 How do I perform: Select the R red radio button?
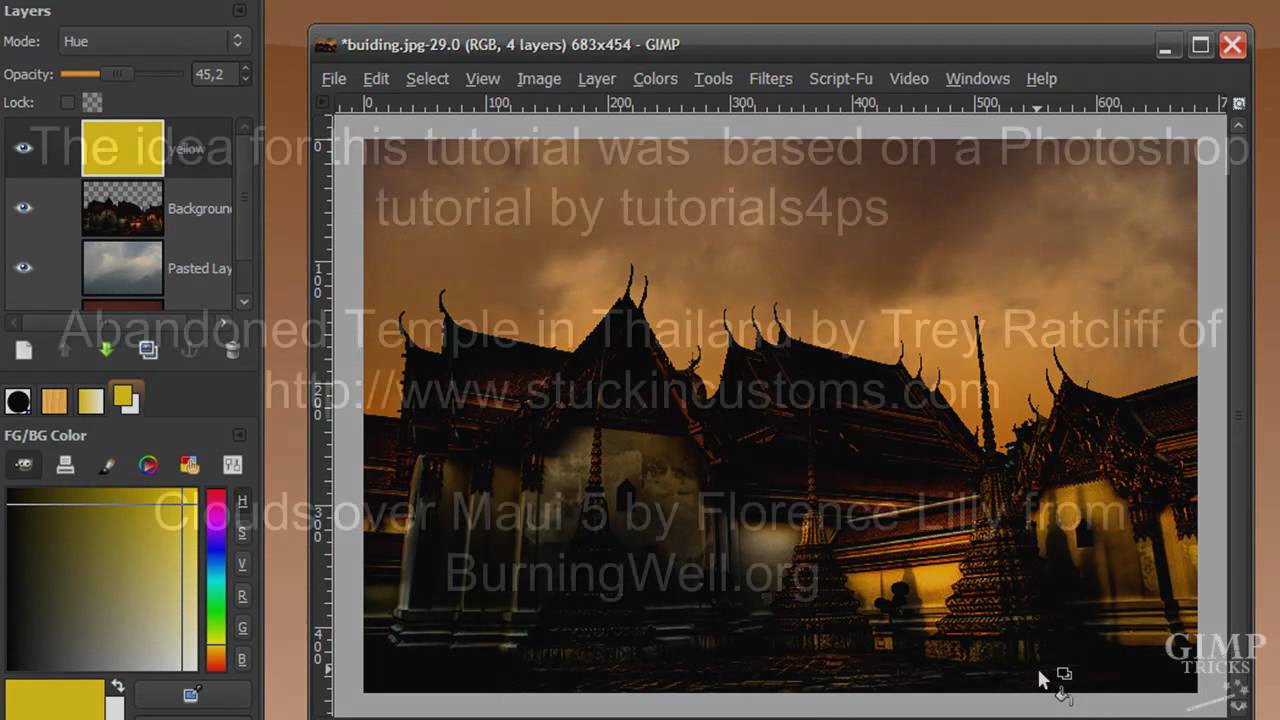[x=242, y=596]
